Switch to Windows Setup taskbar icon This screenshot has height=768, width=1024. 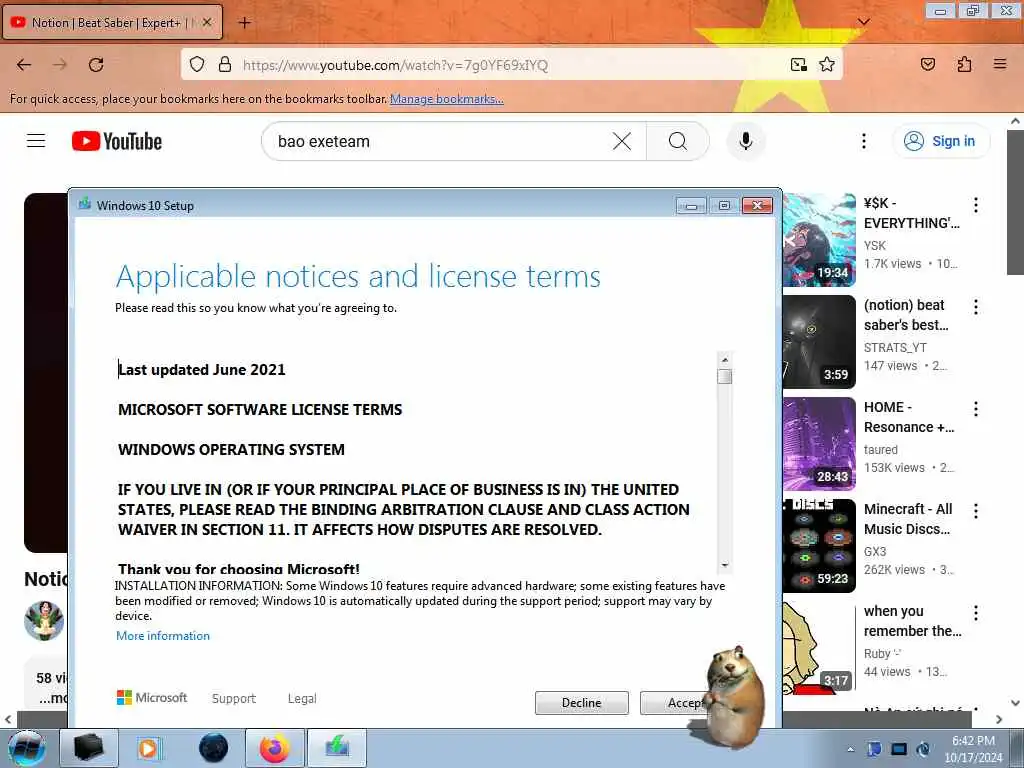(337, 748)
